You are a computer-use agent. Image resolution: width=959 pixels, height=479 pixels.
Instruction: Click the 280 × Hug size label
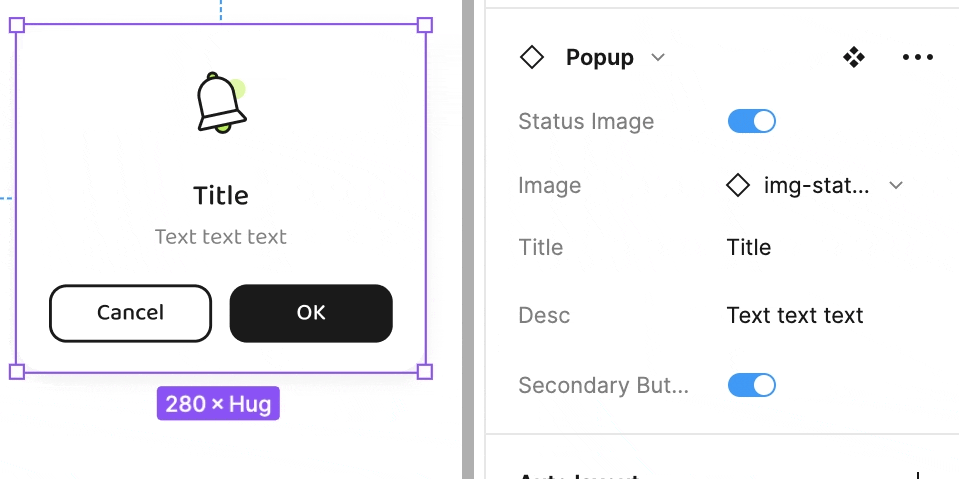coord(218,404)
